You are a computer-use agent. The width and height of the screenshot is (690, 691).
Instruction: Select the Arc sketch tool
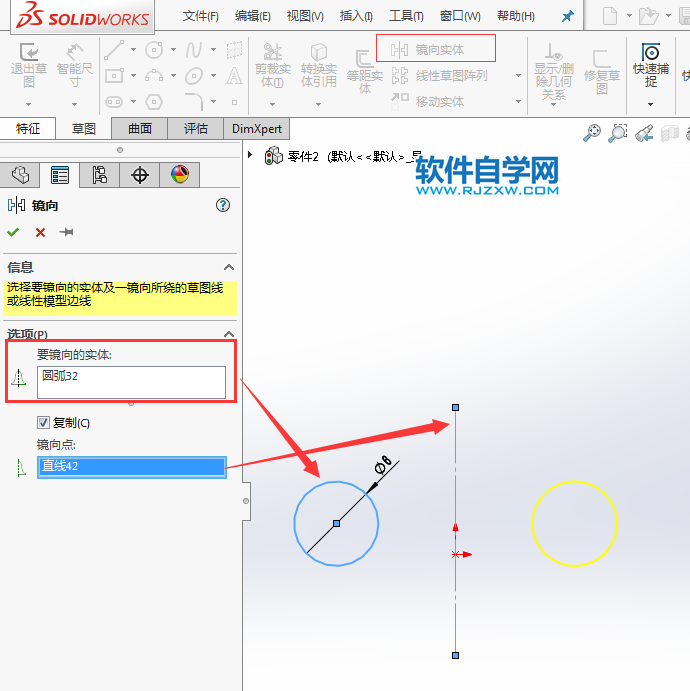pyautogui.click(x=154, y=76)
